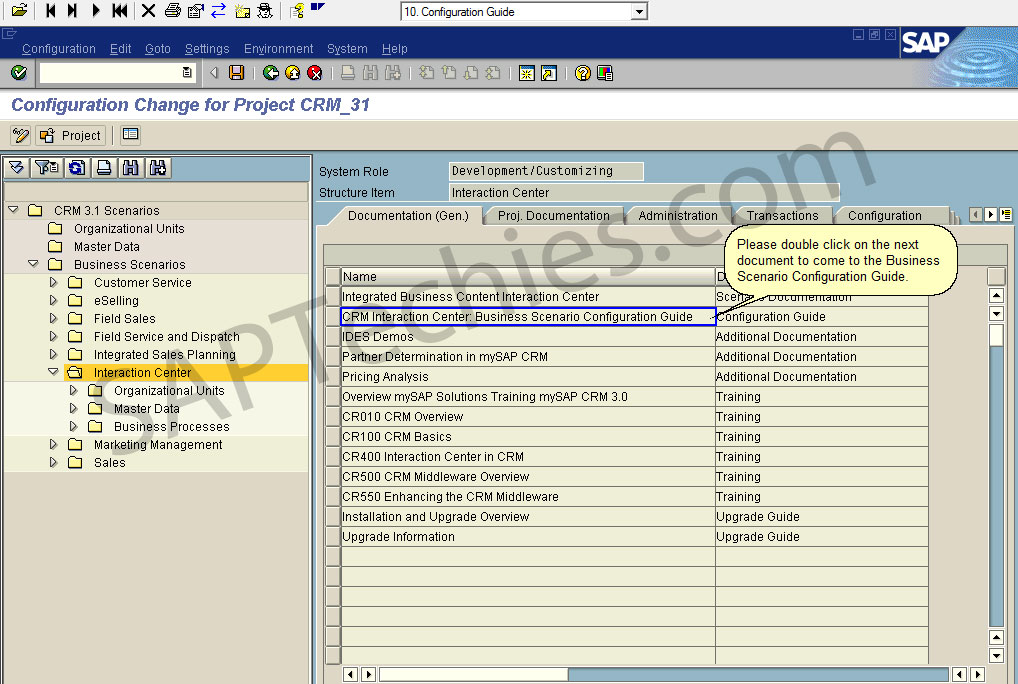This screenshot has width=1018, height=684.
Task: Expand the Customer Service folder
Action: (x=54, y=283)
